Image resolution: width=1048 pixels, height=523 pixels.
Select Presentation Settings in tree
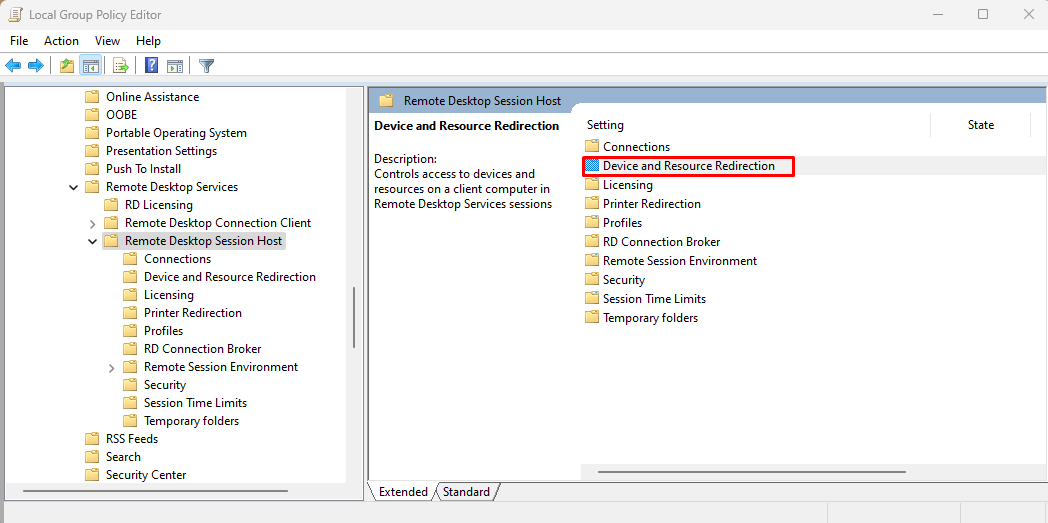pyautogui.click(x=161, y=151)
